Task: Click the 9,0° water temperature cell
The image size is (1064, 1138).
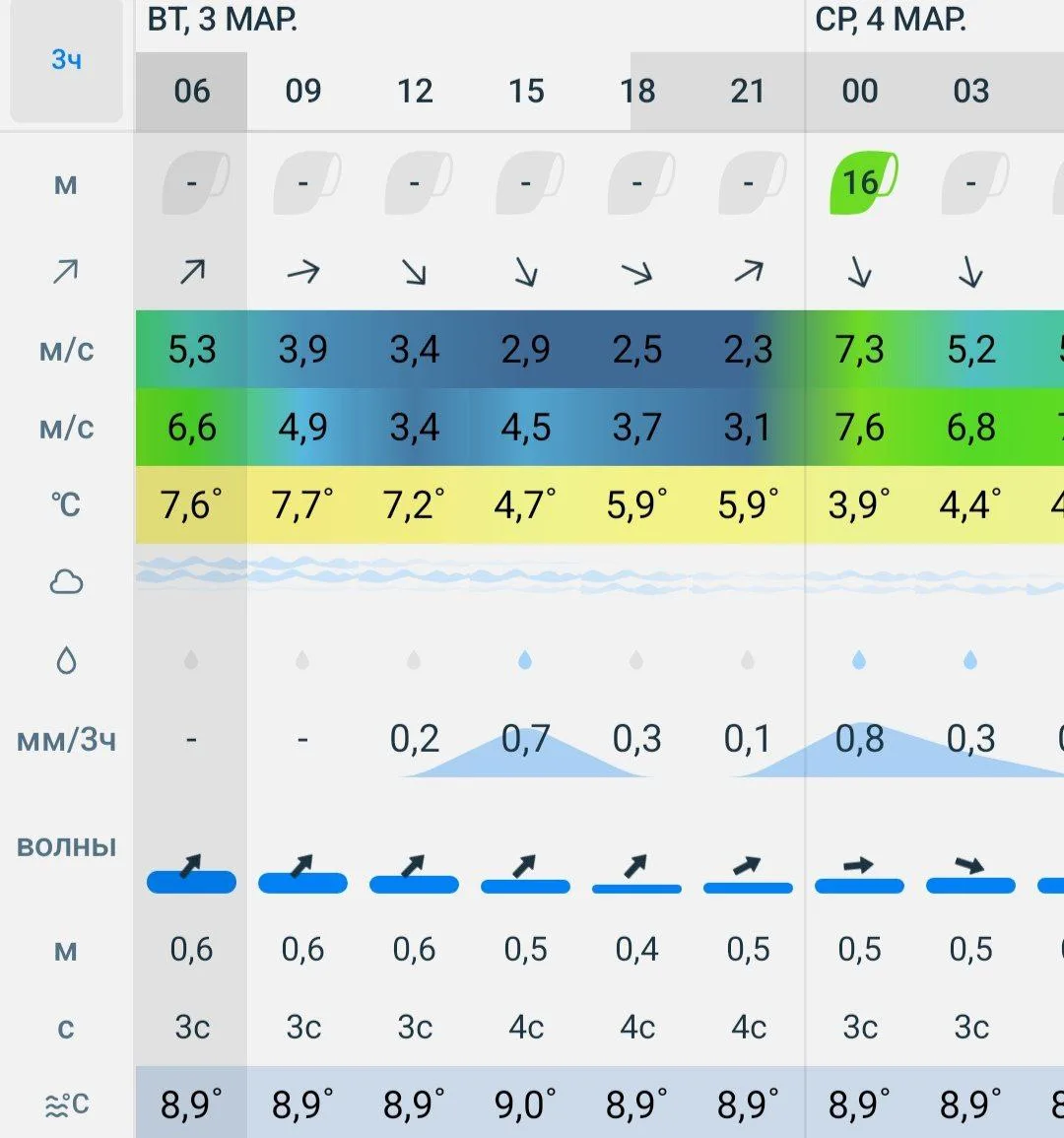Action: tap(525, 1105)
